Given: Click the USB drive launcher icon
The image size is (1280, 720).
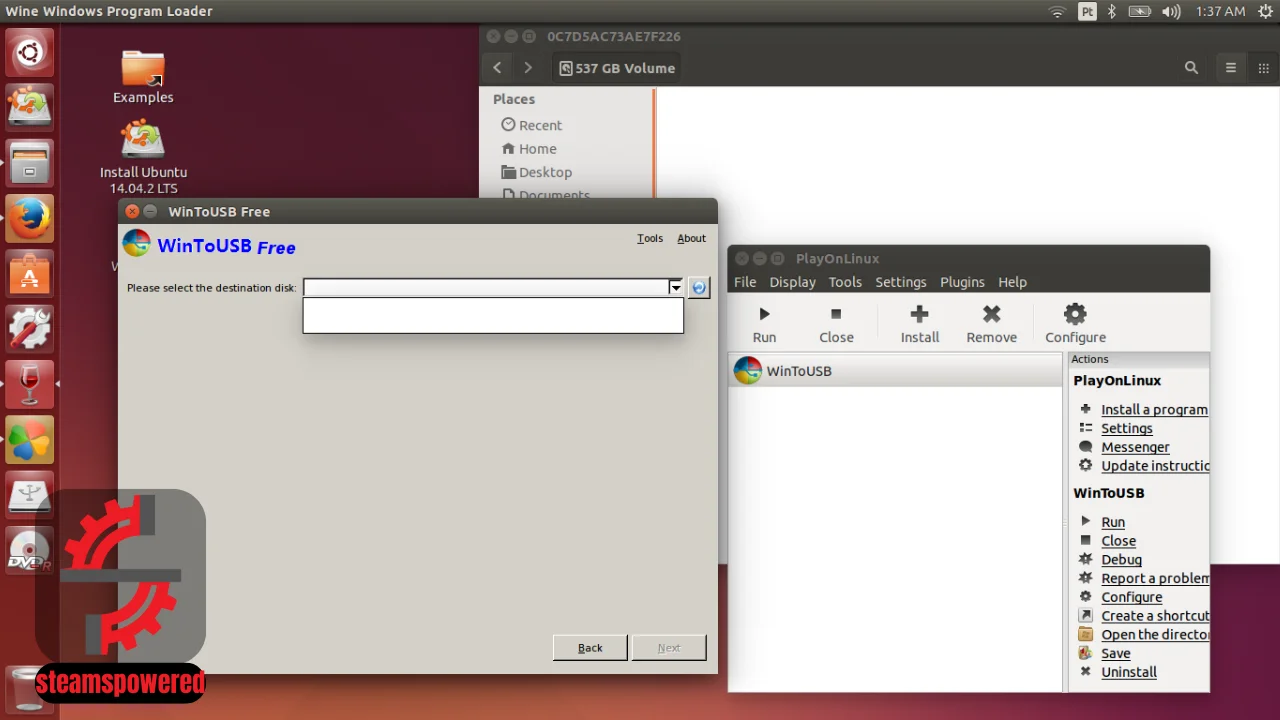Looking at the screenshot, I should pyautogui.click(x=29, y=493).
